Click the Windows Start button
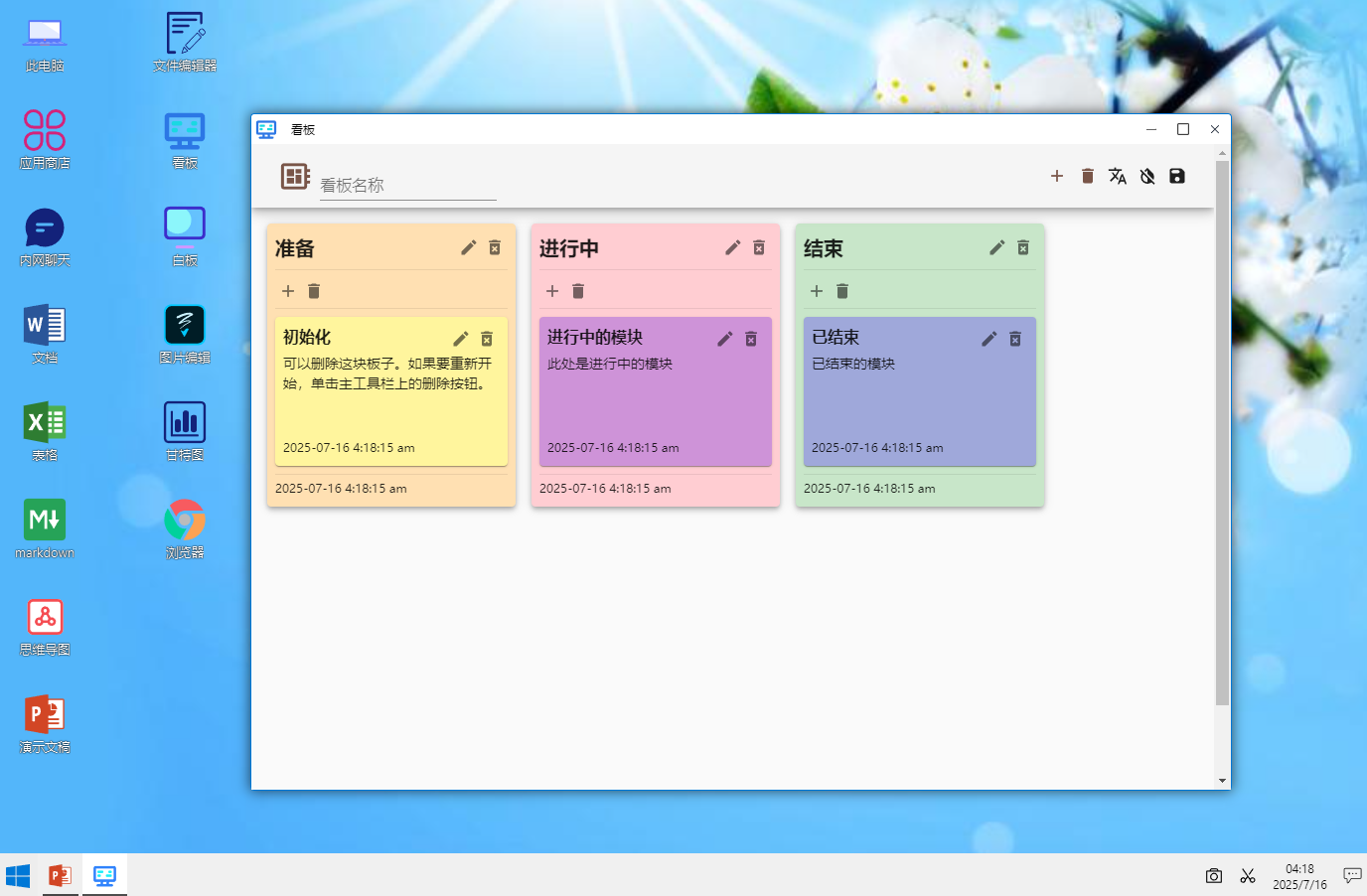The height and width of the screenshot is (896, 1367). pyautogui.click(x=18, y=875)
